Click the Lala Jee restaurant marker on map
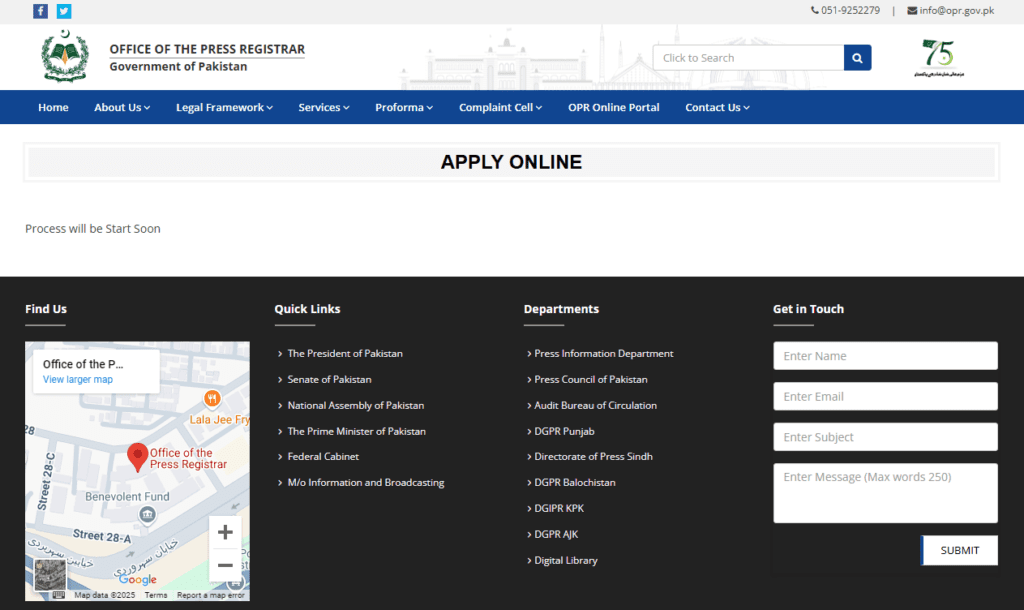Image resolution: width=1024 pixels, height=610 pixels. pos(212,398)
